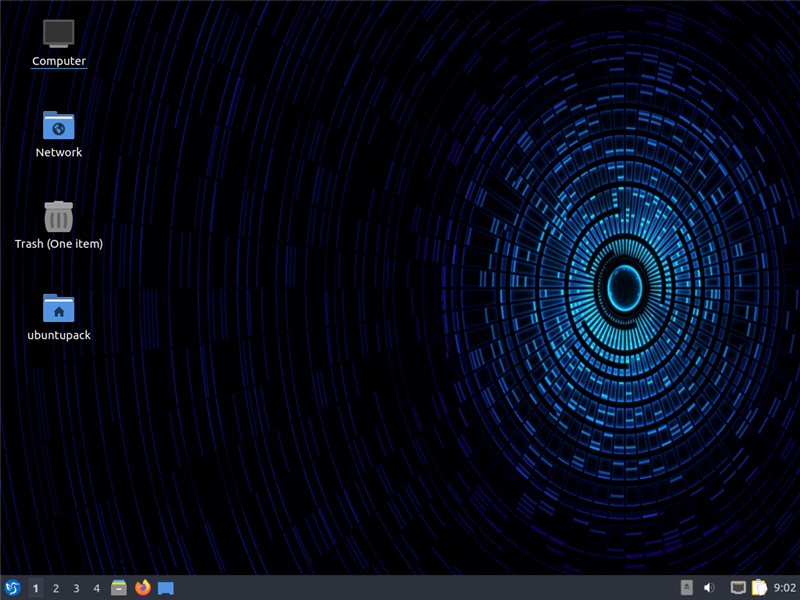Switch to workspace 2

[56, 588]
